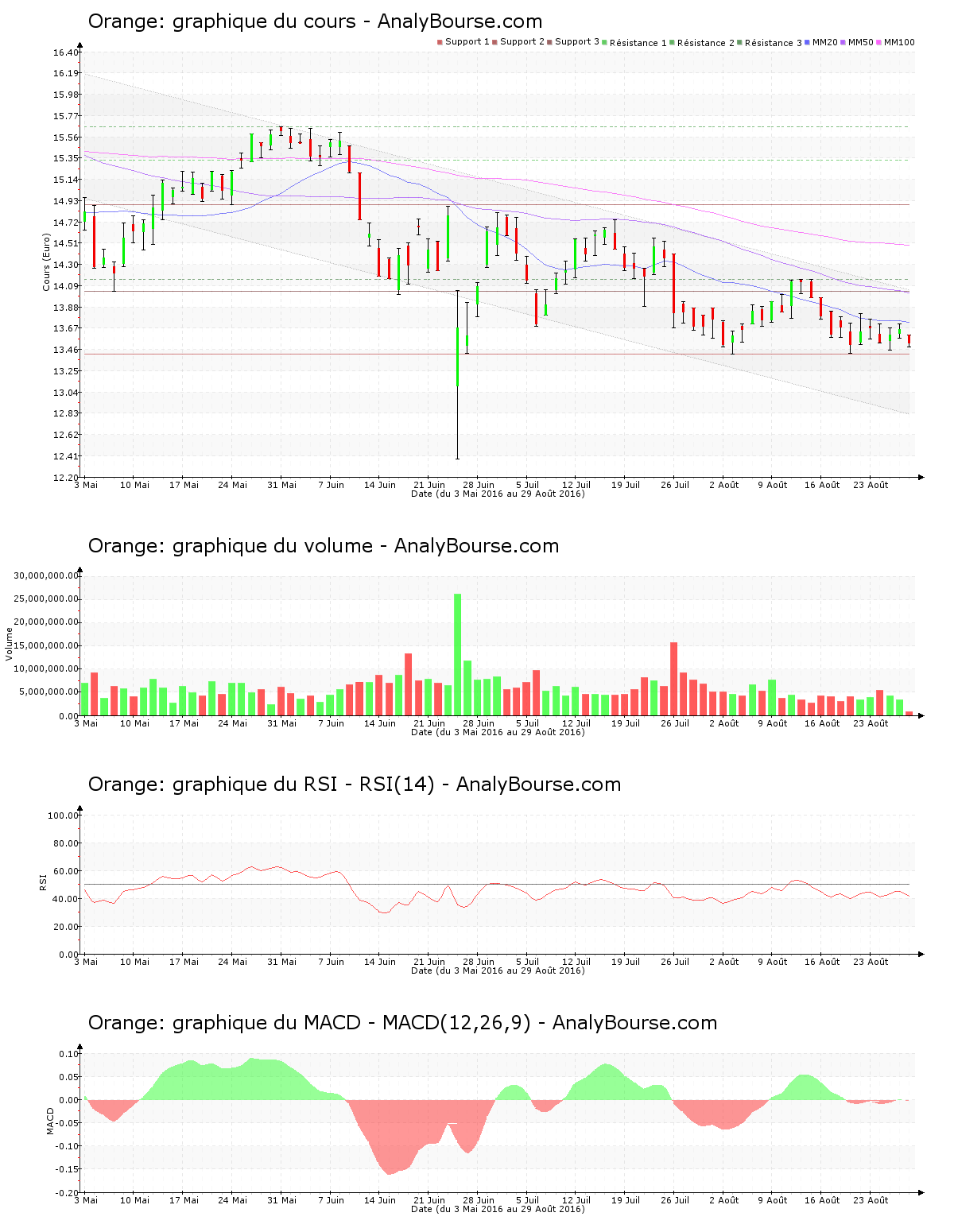Image resolution: width=954 pixels, height=1232 pixels.
Task: Click the 5,000,000.00 volume axis value
Action: pos(48,692)
